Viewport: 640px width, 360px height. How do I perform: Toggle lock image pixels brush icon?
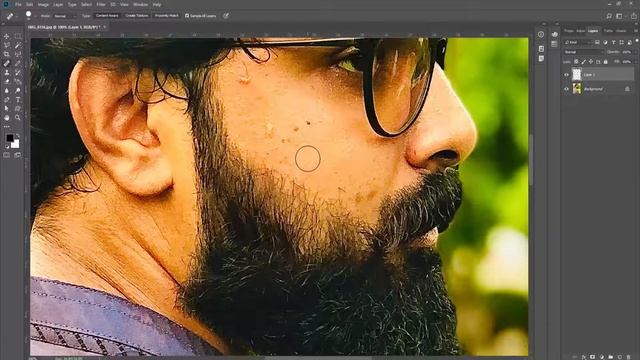(x=584, y=62)
